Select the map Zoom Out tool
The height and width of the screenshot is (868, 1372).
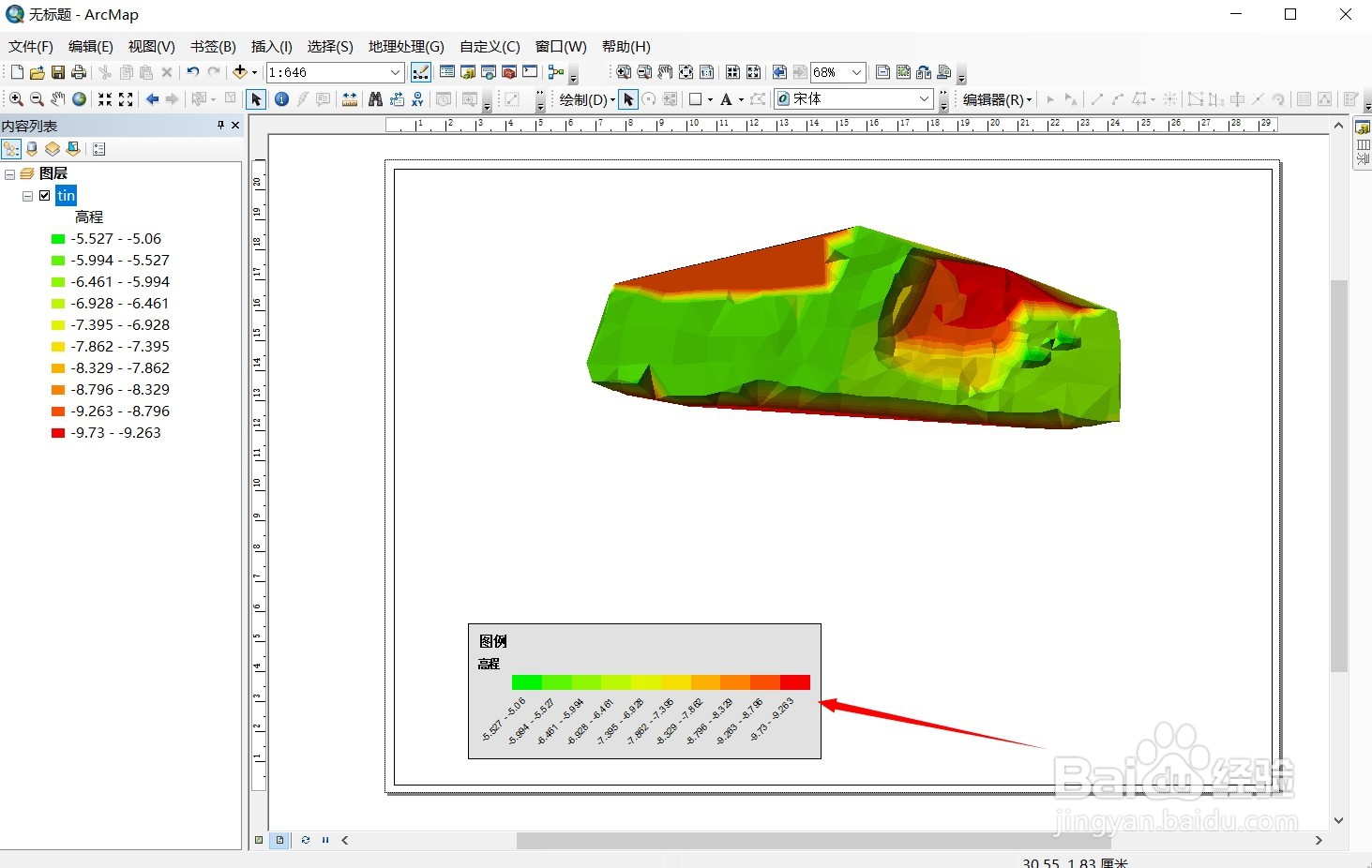click(x=37, y=98)
